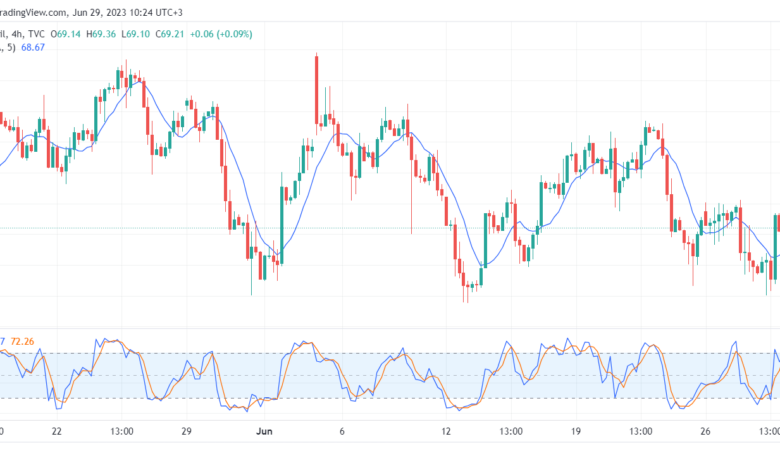This screenshot has height=470, width=780.
Task: Click date label 26 on time axis
Action: point(705,431)
